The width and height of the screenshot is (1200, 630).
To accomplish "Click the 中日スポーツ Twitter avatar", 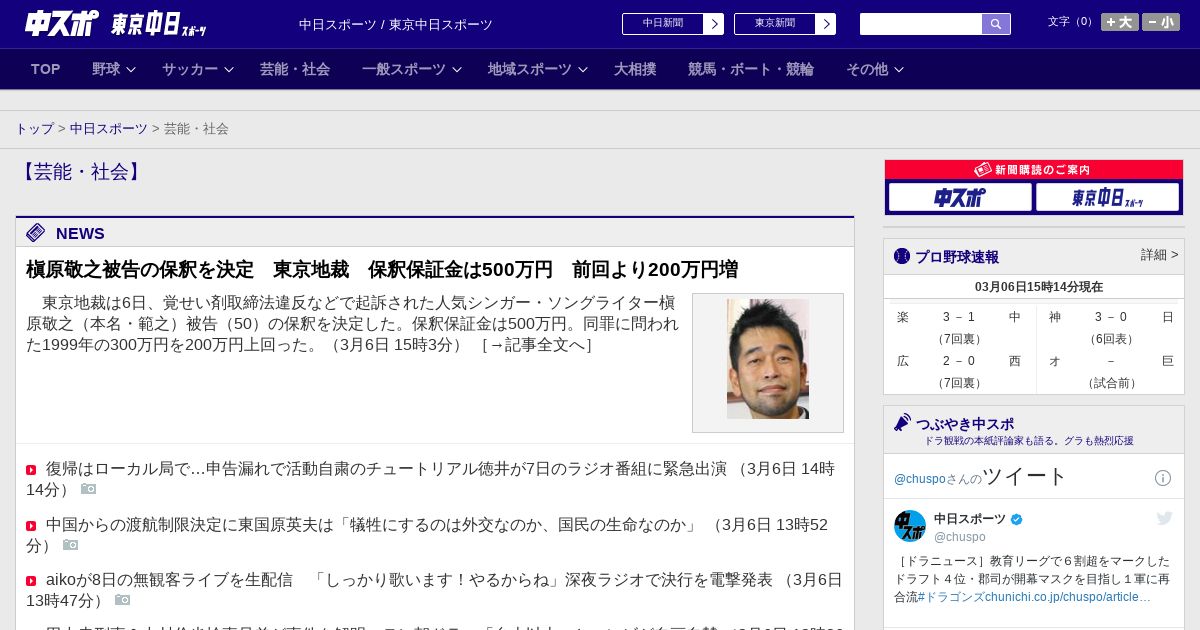I will point(910,526).
